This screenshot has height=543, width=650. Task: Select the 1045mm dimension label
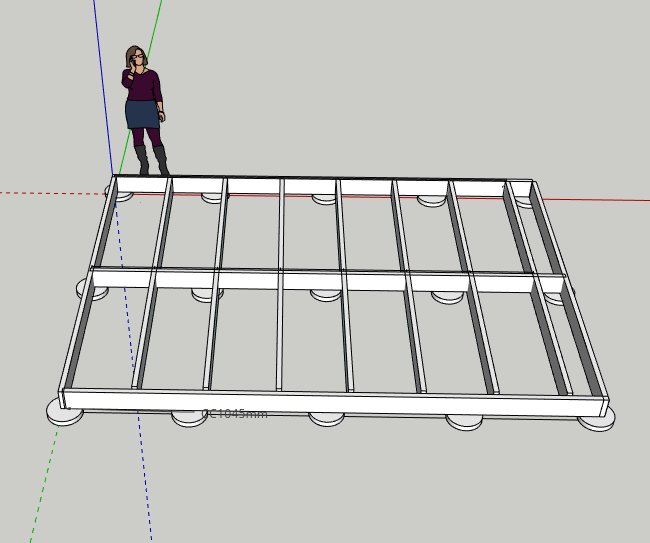(x=235, y=413)
